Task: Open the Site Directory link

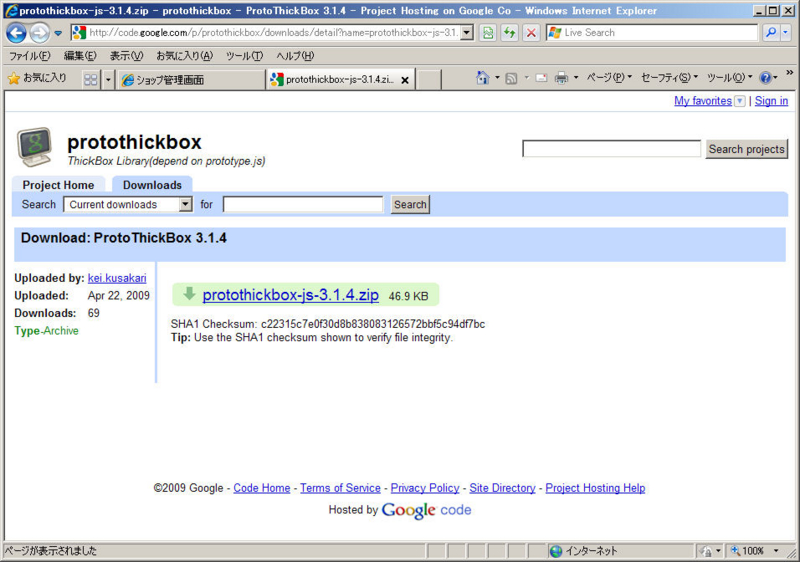Action: 503,488
